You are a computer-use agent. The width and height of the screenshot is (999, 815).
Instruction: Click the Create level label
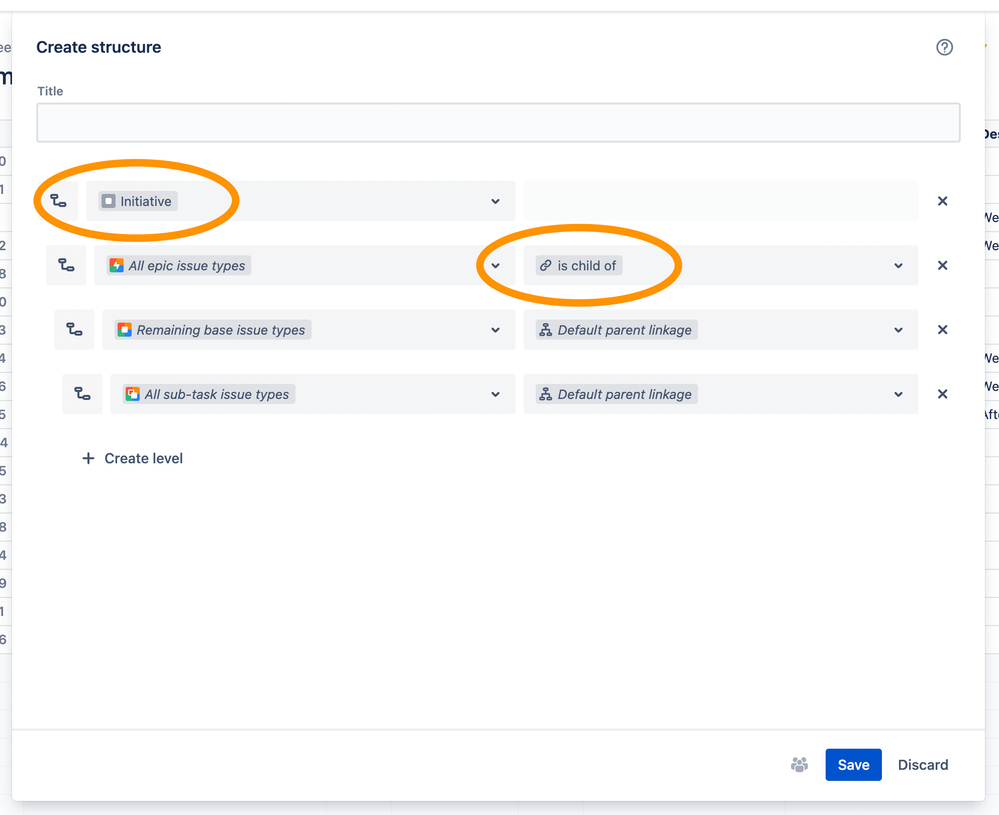point(143,458)
